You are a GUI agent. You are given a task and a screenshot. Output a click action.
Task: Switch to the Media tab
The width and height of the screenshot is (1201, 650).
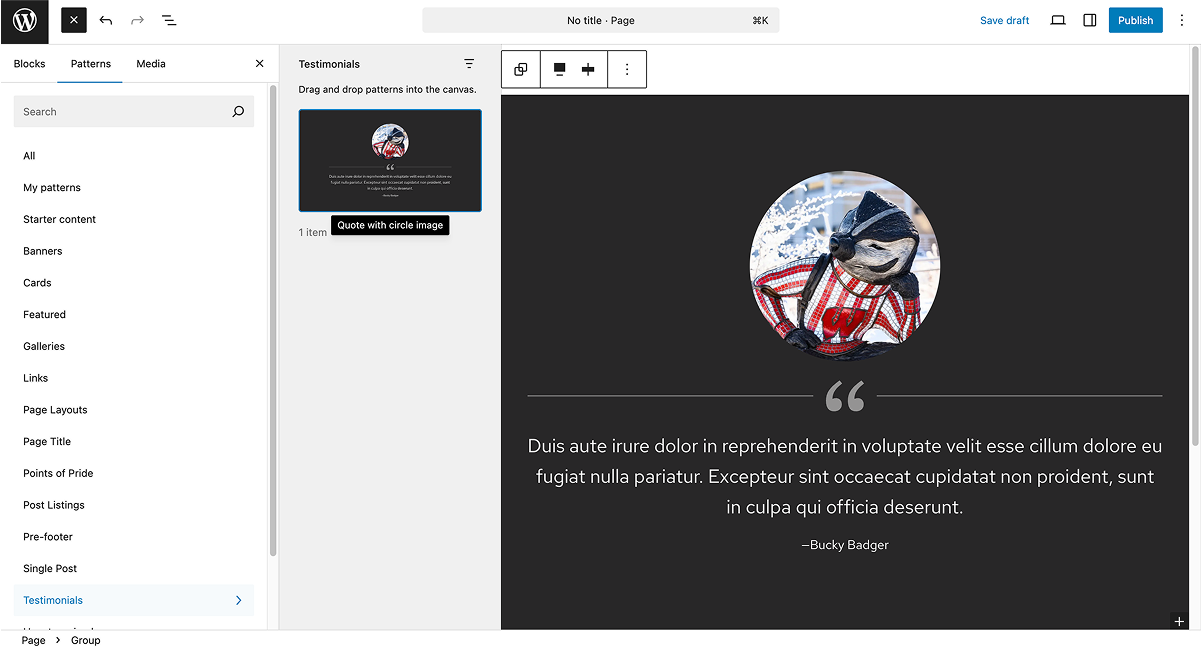click(x=150, y=63)
